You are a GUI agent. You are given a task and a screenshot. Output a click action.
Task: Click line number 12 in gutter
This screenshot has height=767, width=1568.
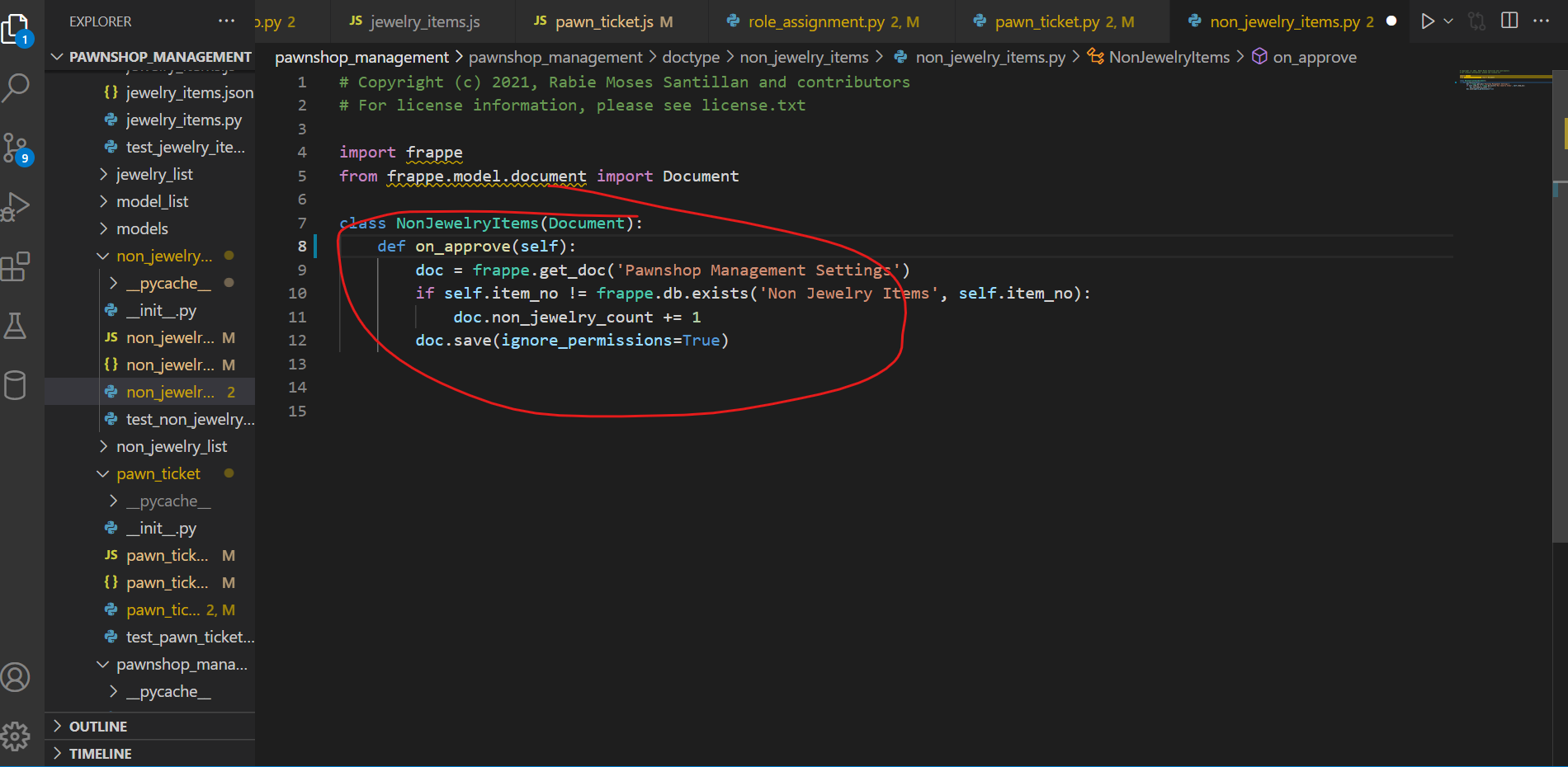tap(297, 341)
